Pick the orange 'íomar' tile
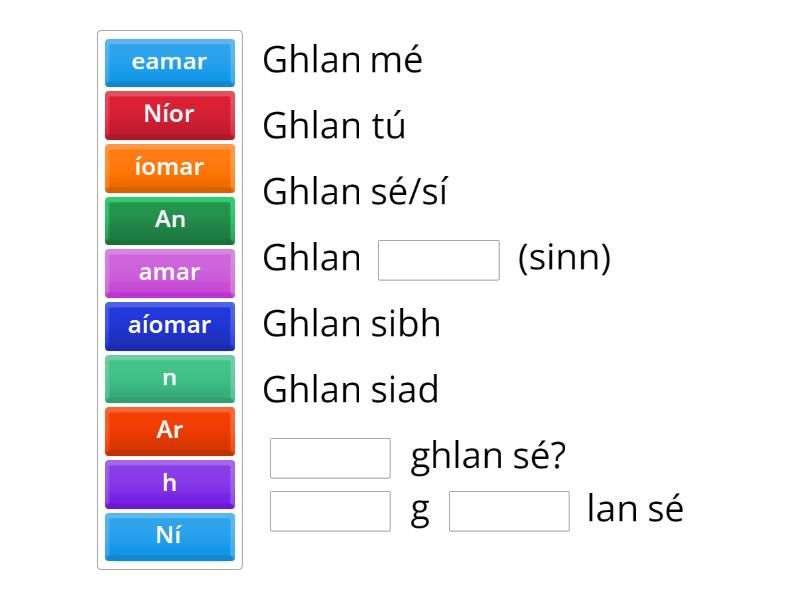 169,167
